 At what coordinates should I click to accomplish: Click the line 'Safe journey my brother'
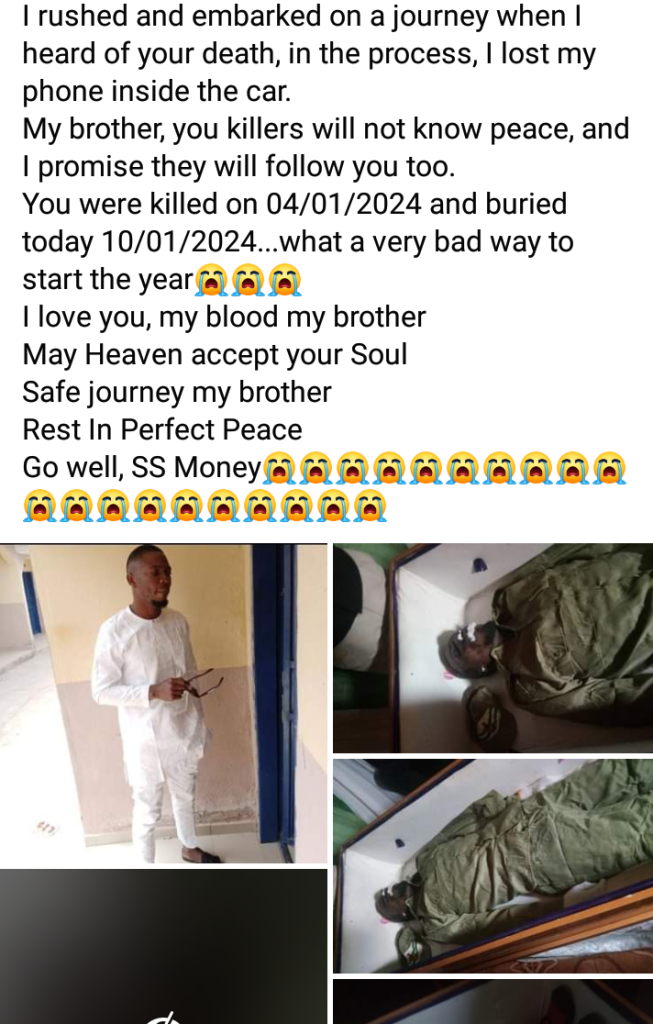177,392
